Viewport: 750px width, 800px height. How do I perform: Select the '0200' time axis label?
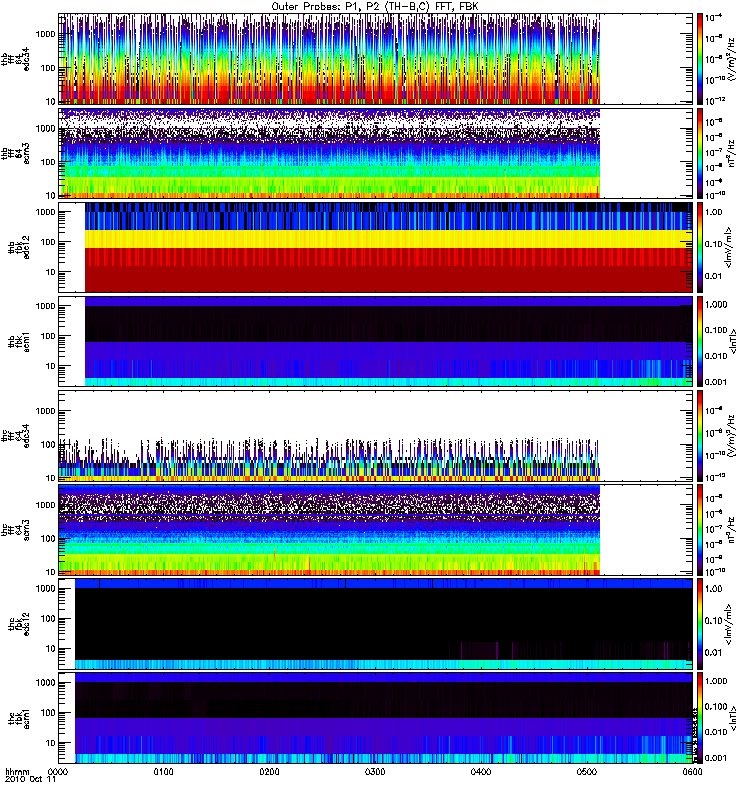point(269,771)
